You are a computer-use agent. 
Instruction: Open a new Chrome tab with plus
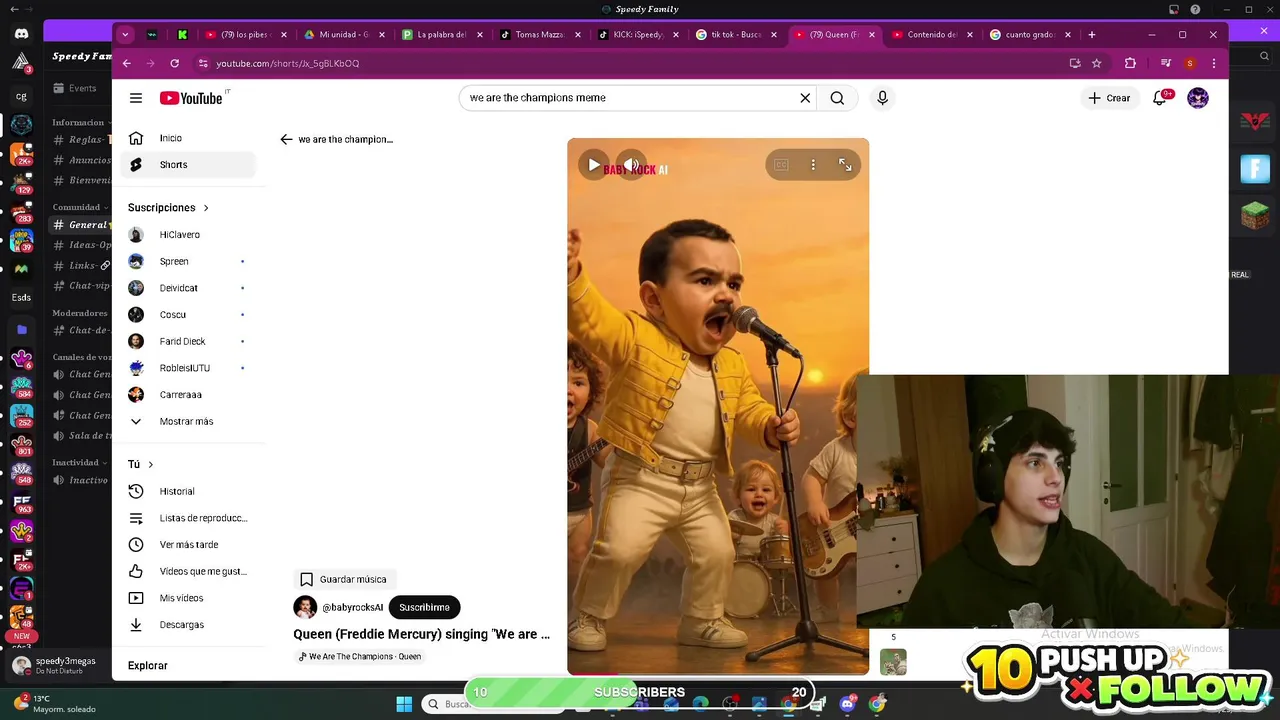point(1091,34)
